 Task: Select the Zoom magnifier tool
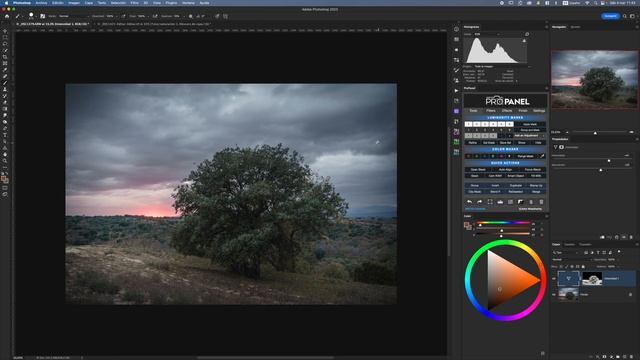tap(5, 160)
